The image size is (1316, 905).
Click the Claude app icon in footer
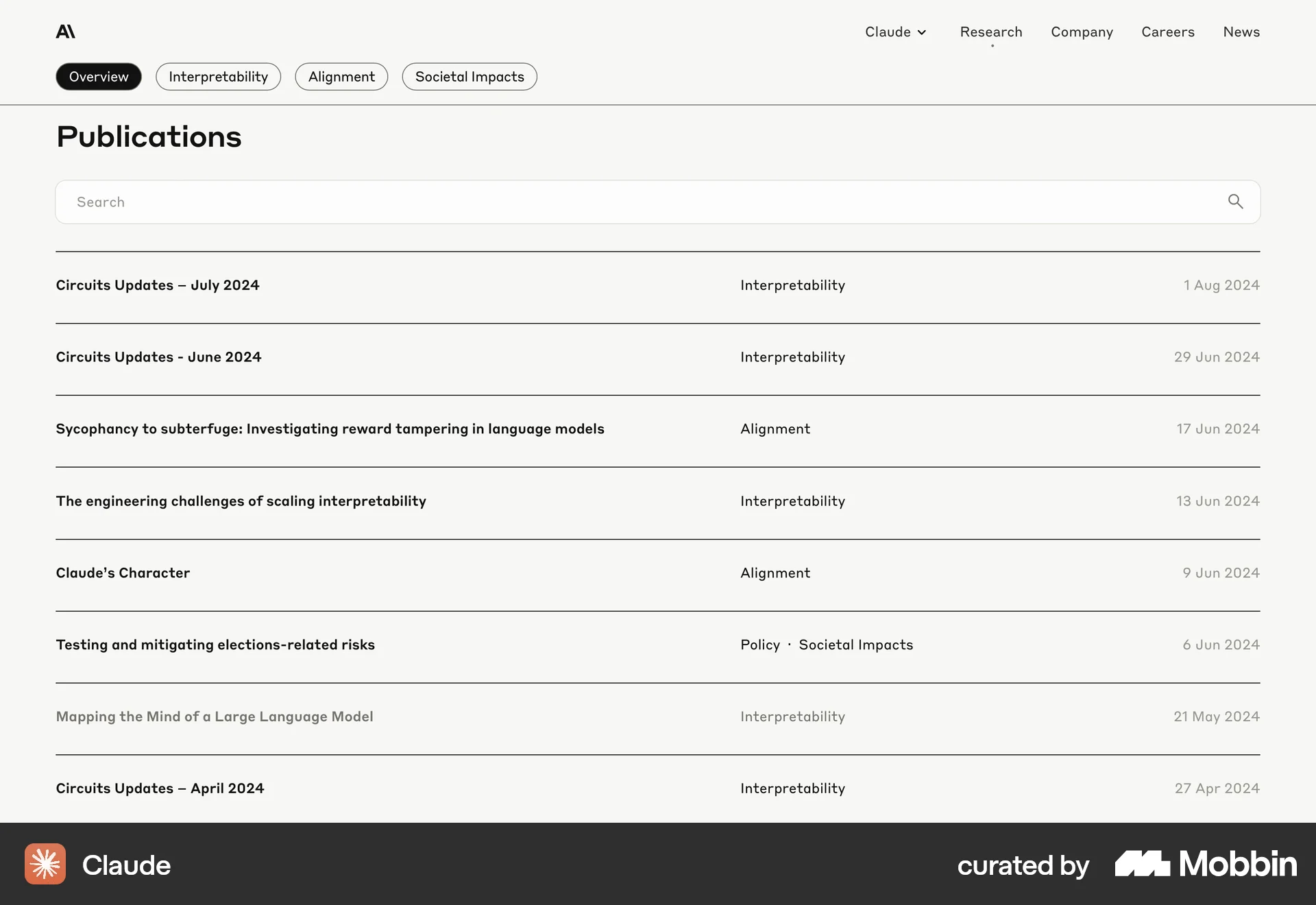pyautogui.click(x=44, y=865)
